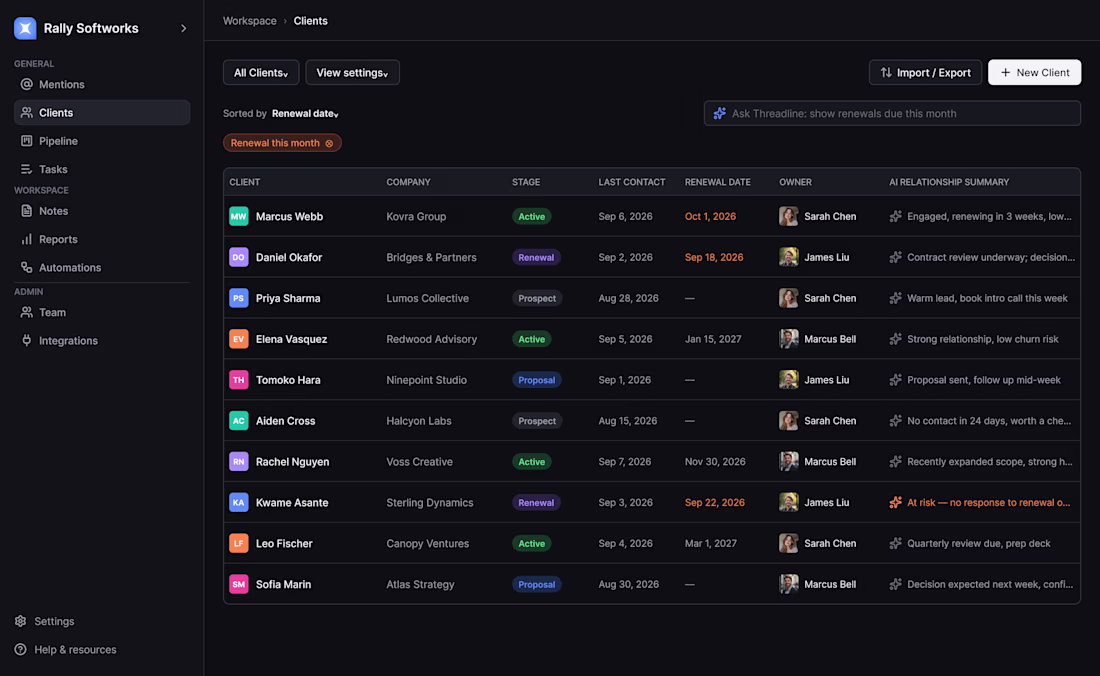The image size is (1100, 676).
Task: Open the View settings dropdown
Action: (x=352, y=72)
